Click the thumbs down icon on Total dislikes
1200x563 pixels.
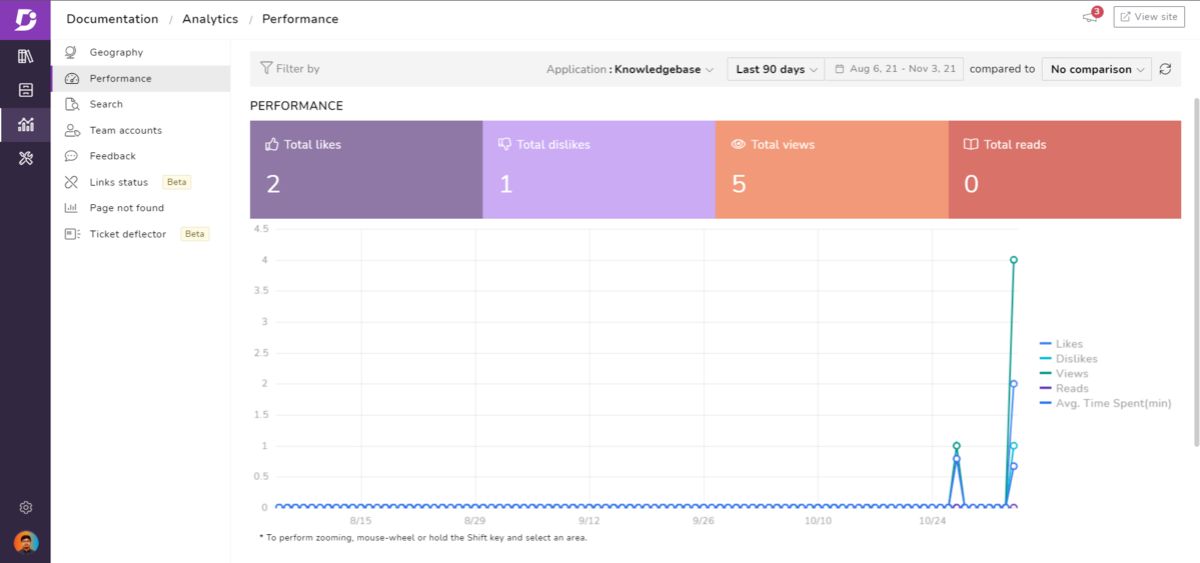pyautogui.click(x=505, y=144)
